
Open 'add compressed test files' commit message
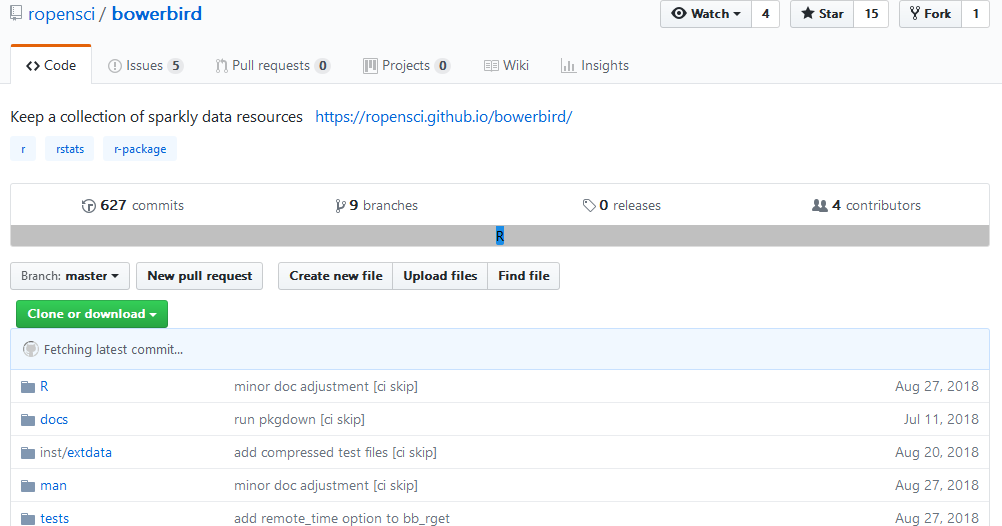pyautogui.click(x=335, y=453)
